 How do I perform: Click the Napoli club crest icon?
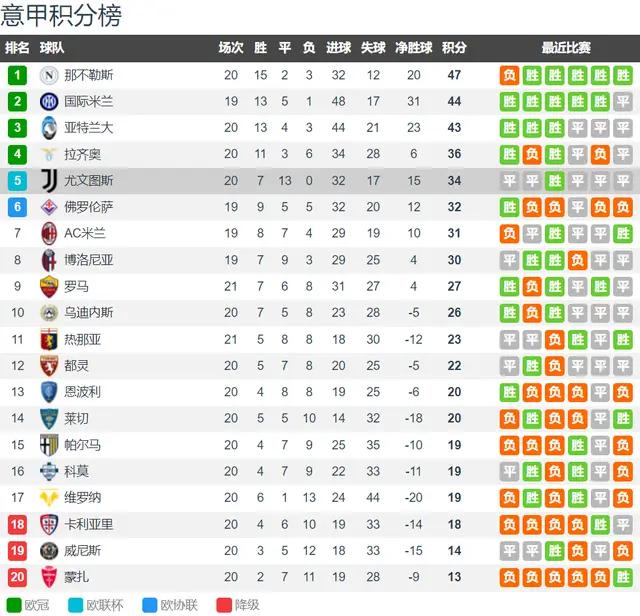coord(48,75)
